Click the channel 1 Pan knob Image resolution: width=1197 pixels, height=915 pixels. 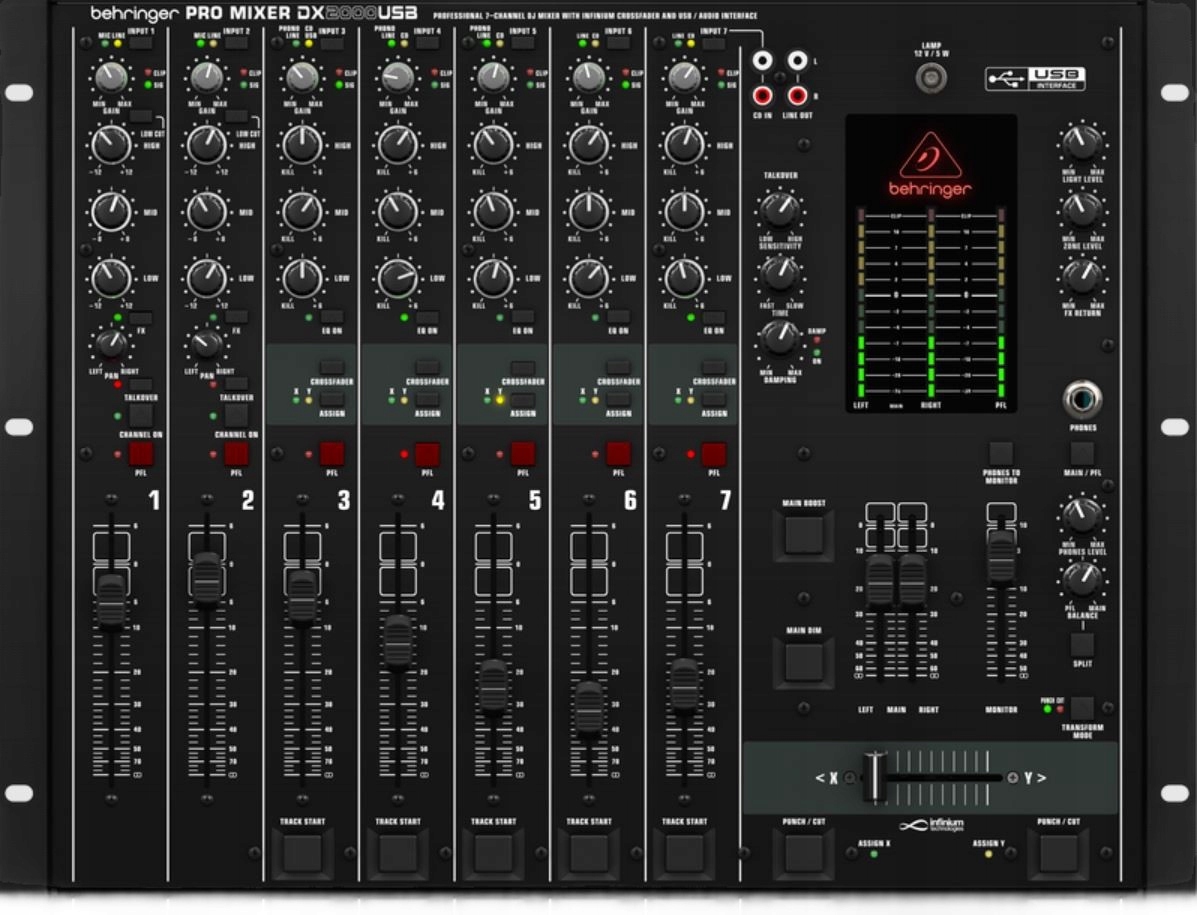coord(111,345)
